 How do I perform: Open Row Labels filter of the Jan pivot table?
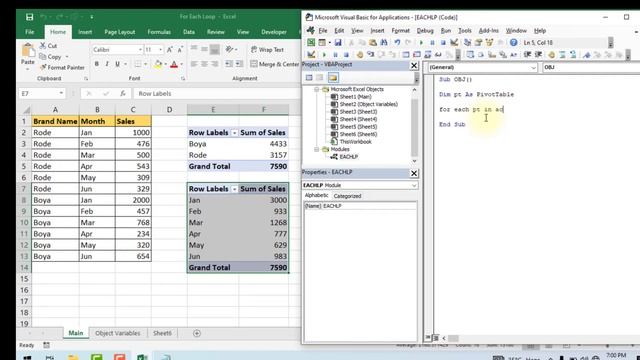pos(234,189)
